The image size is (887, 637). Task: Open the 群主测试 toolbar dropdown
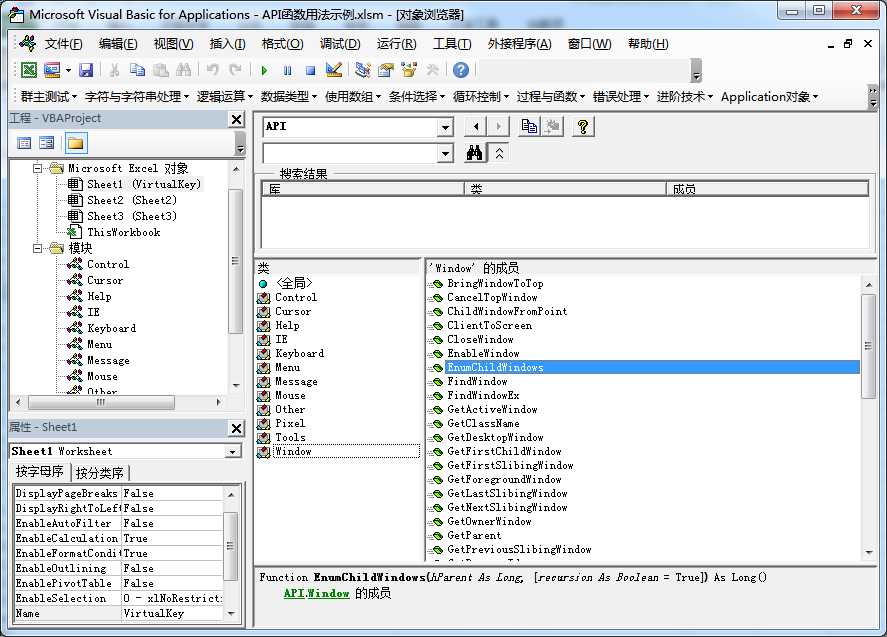[x=48, y=97]
